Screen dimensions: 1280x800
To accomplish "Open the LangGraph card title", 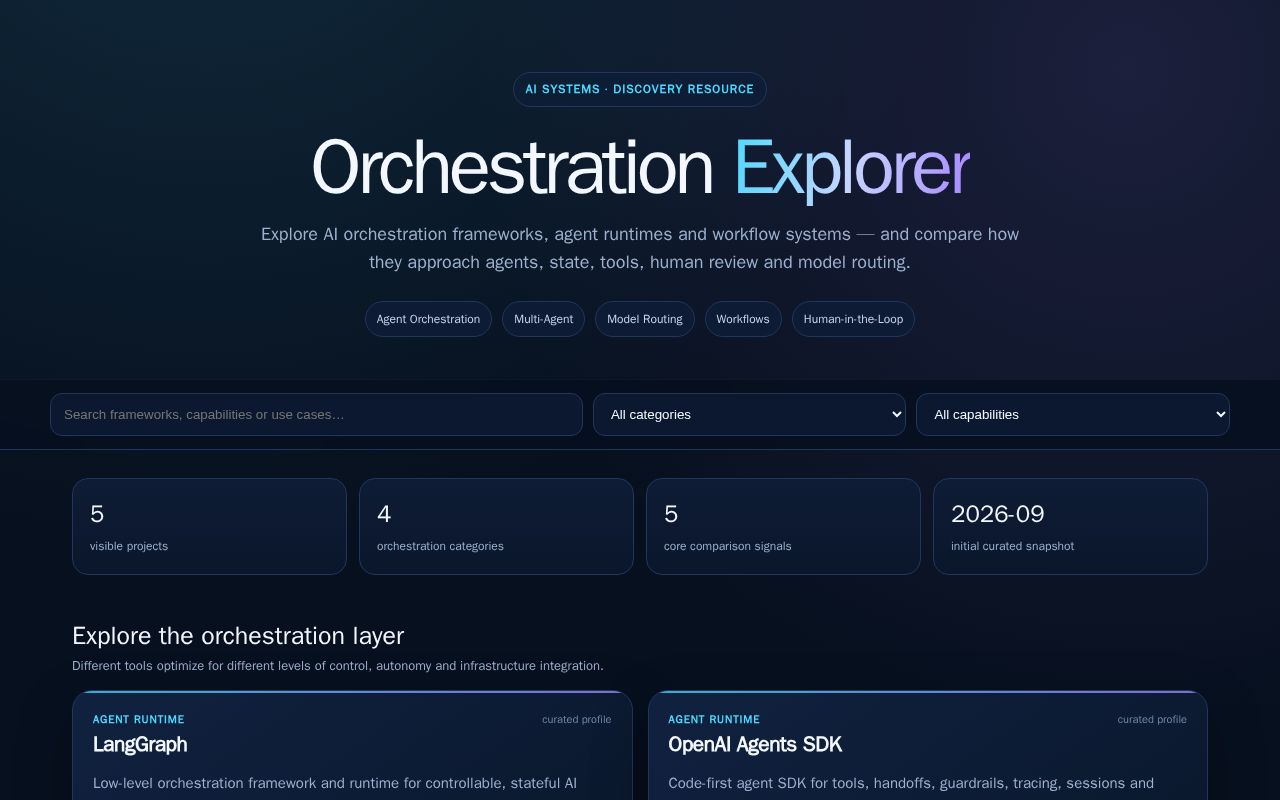I will click(x=140, y=744).
